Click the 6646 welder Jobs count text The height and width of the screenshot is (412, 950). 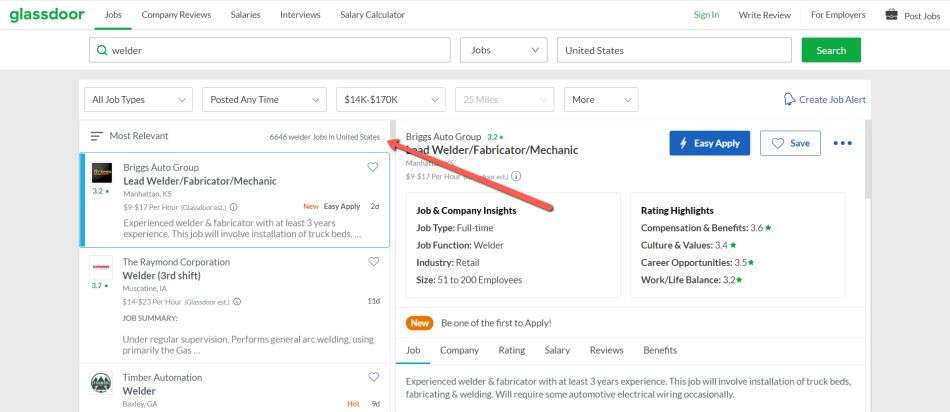click(325, 137)
